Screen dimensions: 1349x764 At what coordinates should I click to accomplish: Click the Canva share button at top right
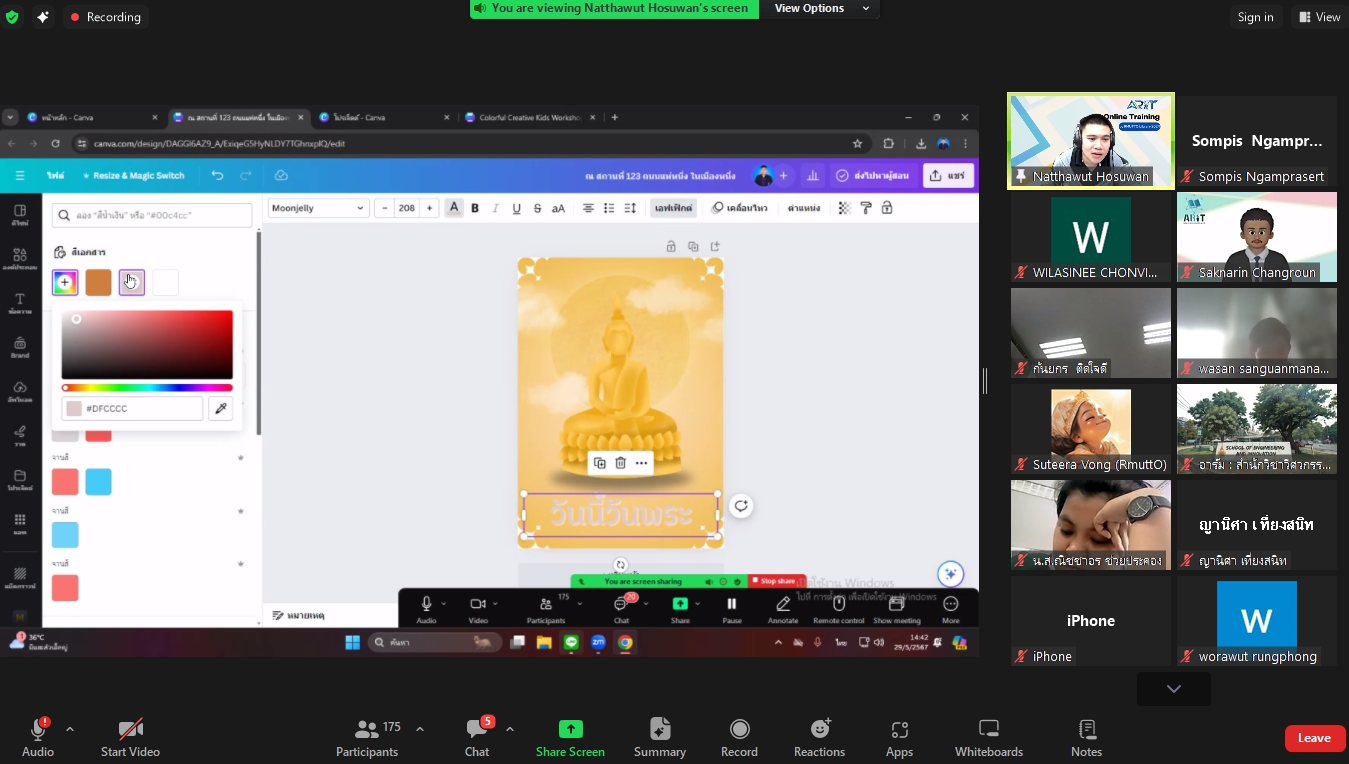(x=947, y=175)
